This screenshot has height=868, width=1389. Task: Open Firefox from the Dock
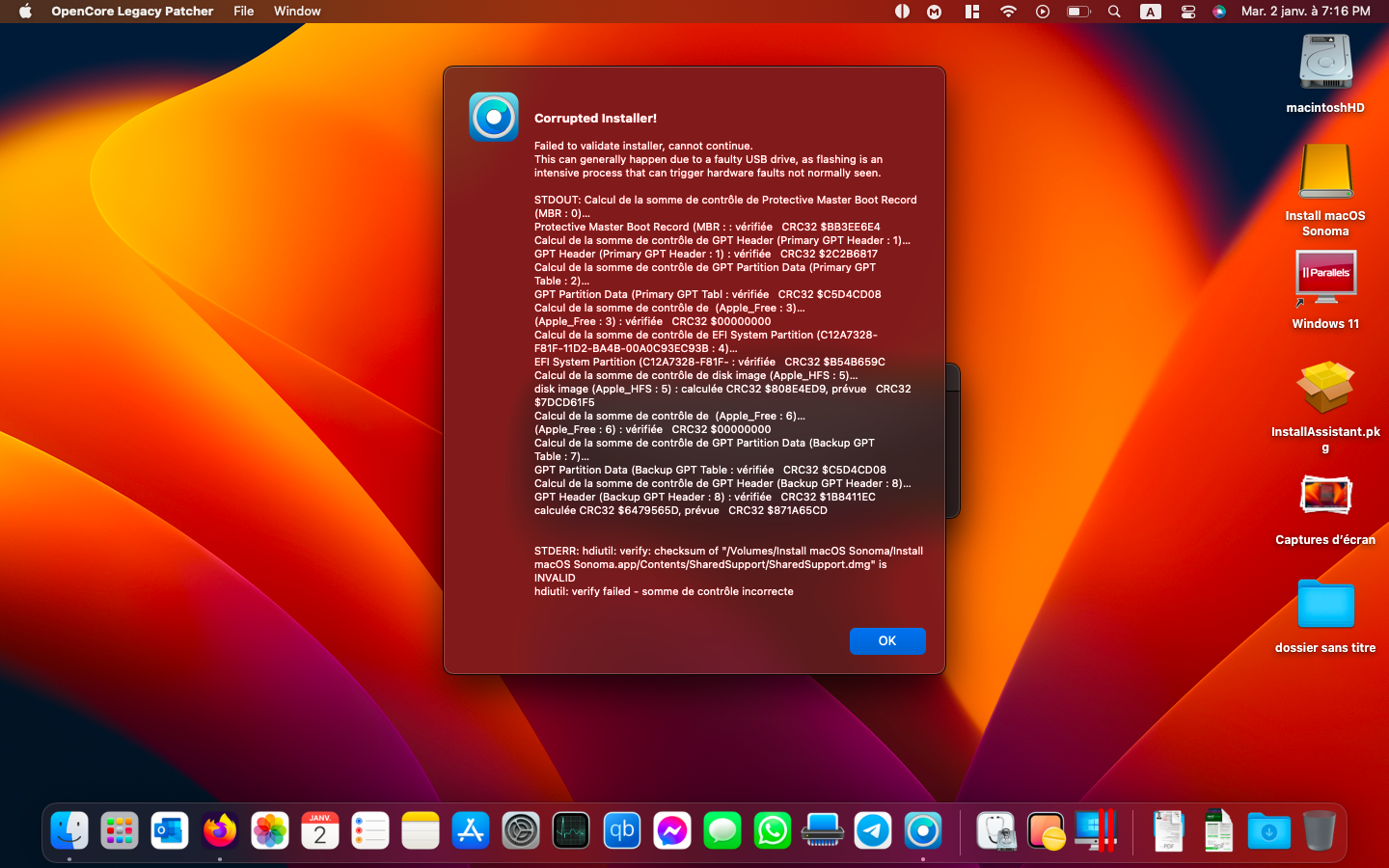coord(220,830)
